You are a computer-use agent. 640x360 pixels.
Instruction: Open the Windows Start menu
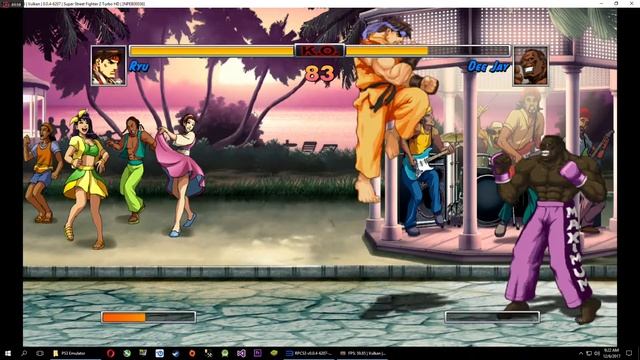point(7,353)
